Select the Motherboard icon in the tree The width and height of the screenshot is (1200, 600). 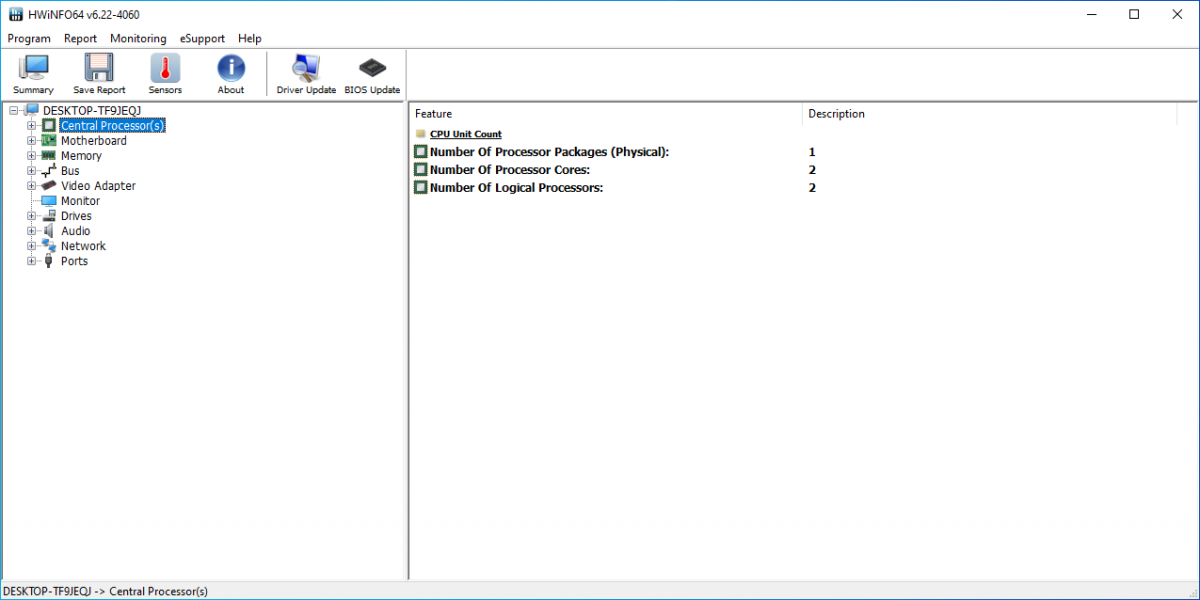[49, 141]
